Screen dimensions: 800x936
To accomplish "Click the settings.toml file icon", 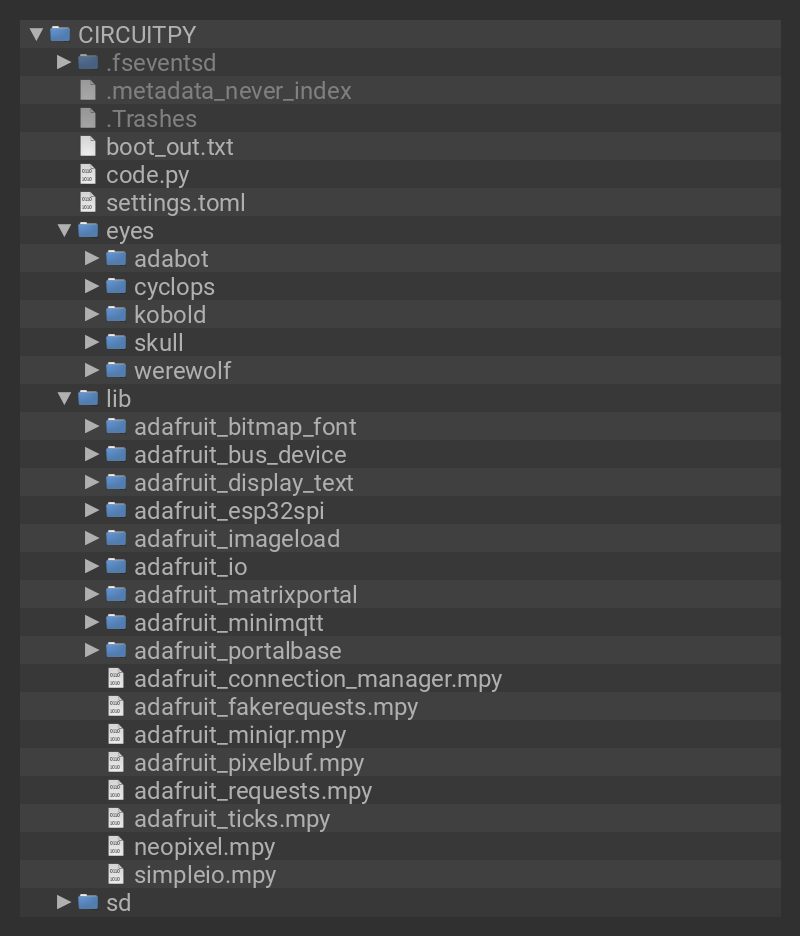I will [x=88, y=203].
